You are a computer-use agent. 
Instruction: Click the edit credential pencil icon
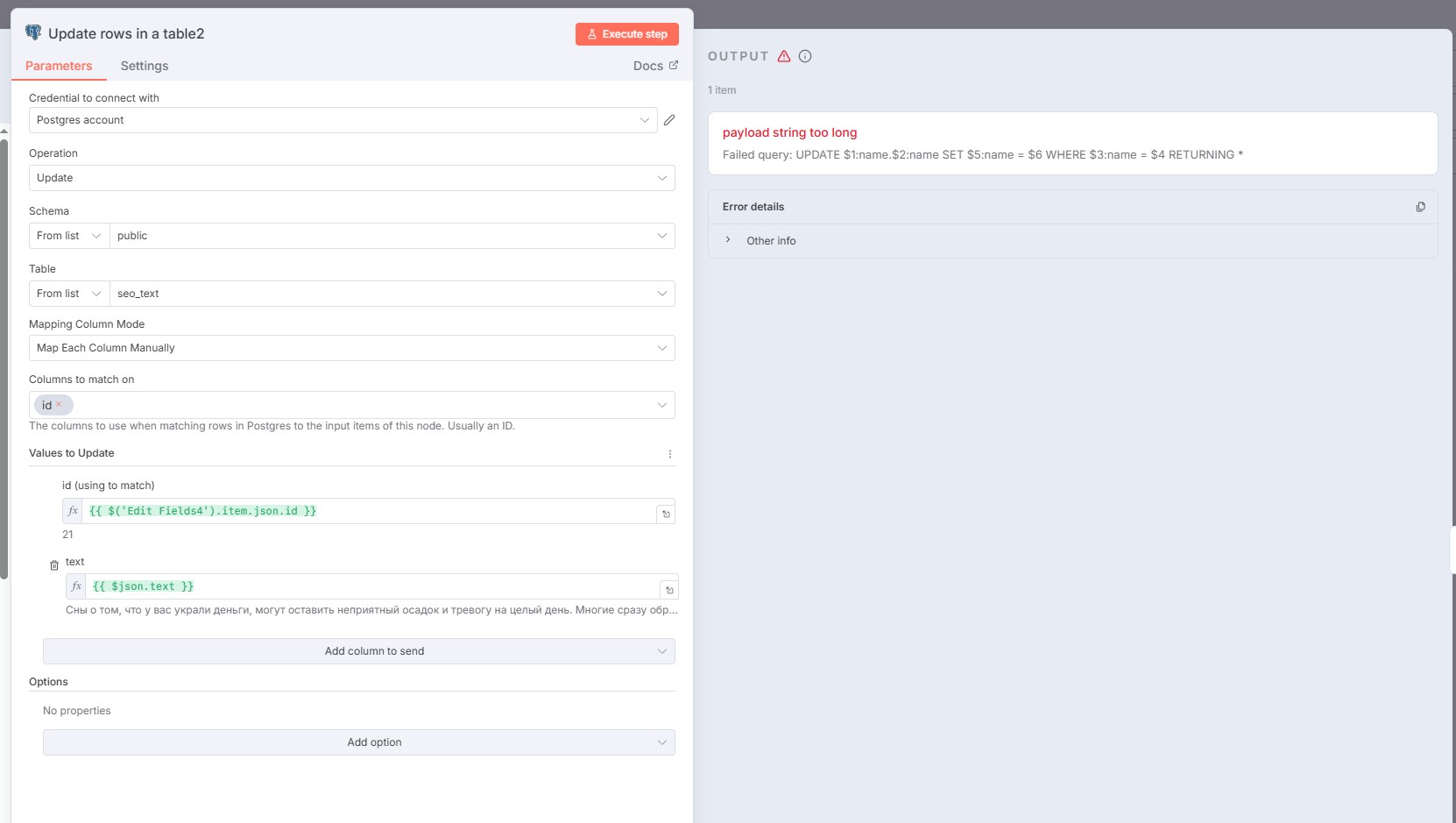tap(669, 120)
